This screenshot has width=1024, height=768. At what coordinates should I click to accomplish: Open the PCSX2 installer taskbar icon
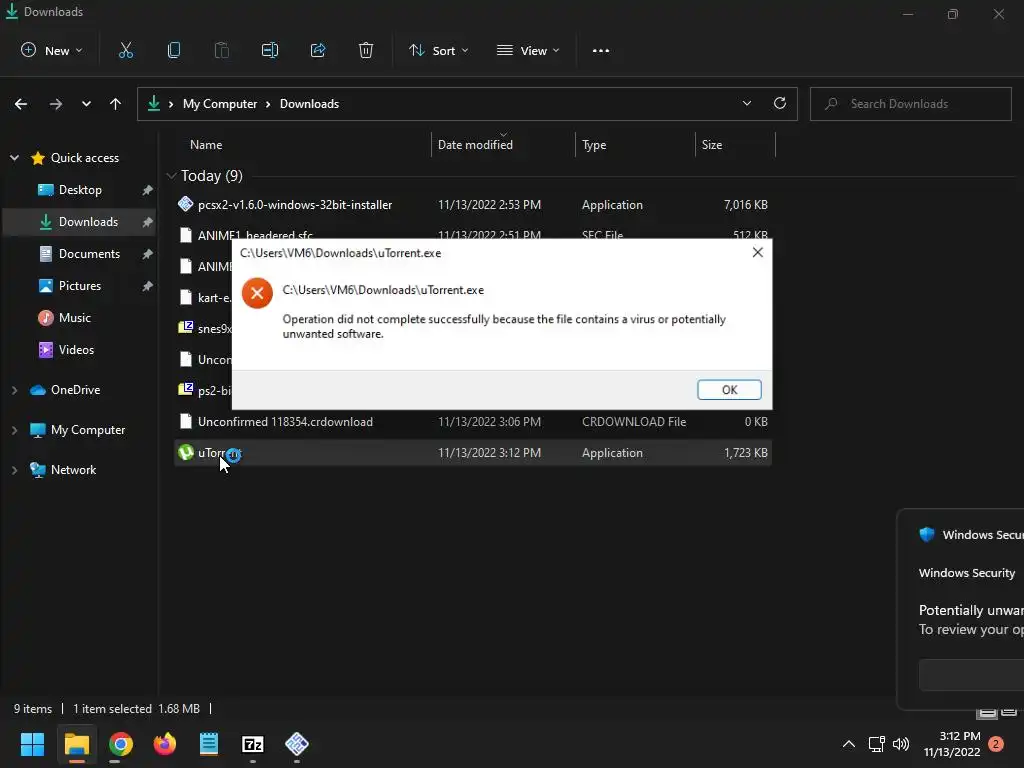297,744
